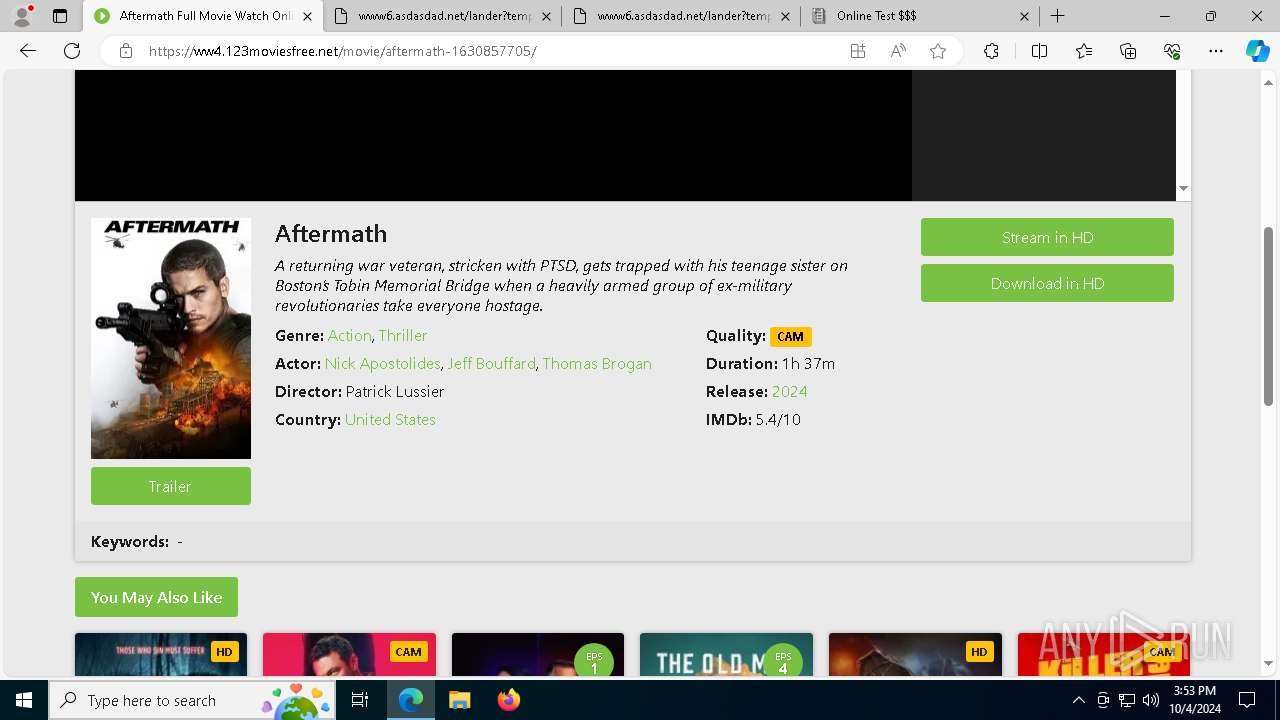This screenshot has height=720, width=1280.
Task: Click the Aftermath movie poster
Action: [171, 338]
